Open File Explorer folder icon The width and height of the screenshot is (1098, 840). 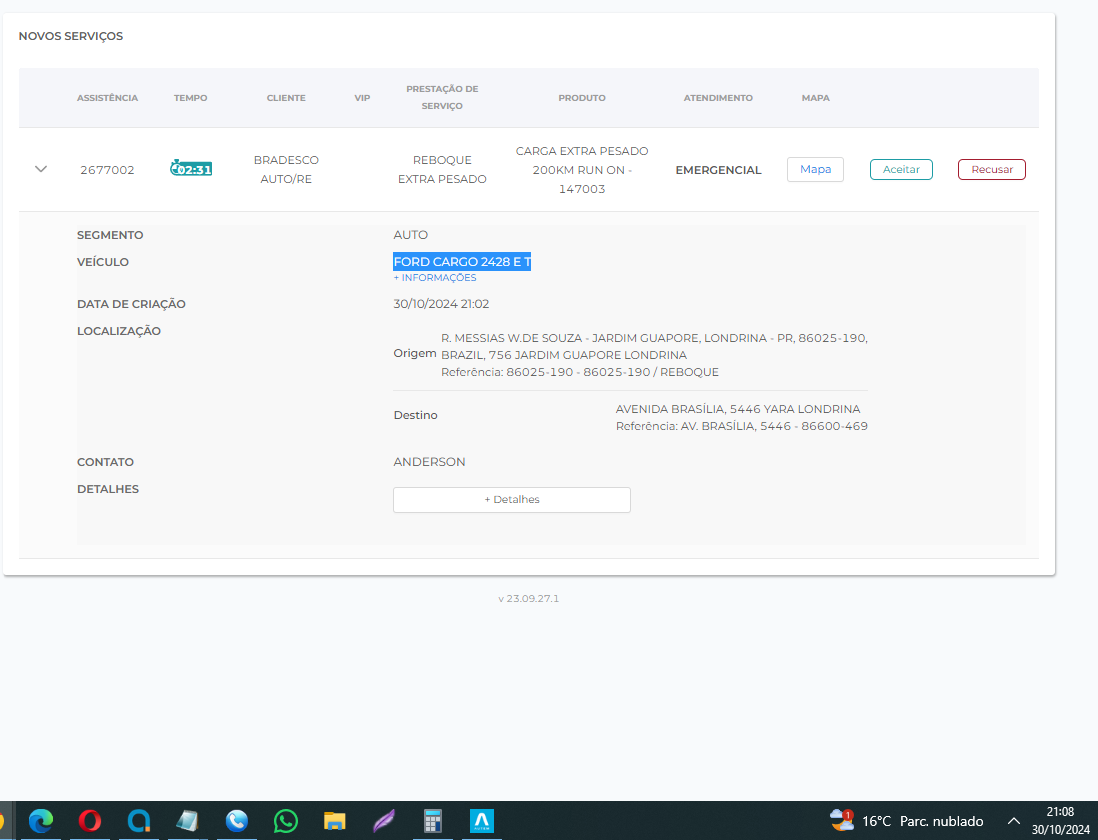pyautogui.click(x=335, y=821)
